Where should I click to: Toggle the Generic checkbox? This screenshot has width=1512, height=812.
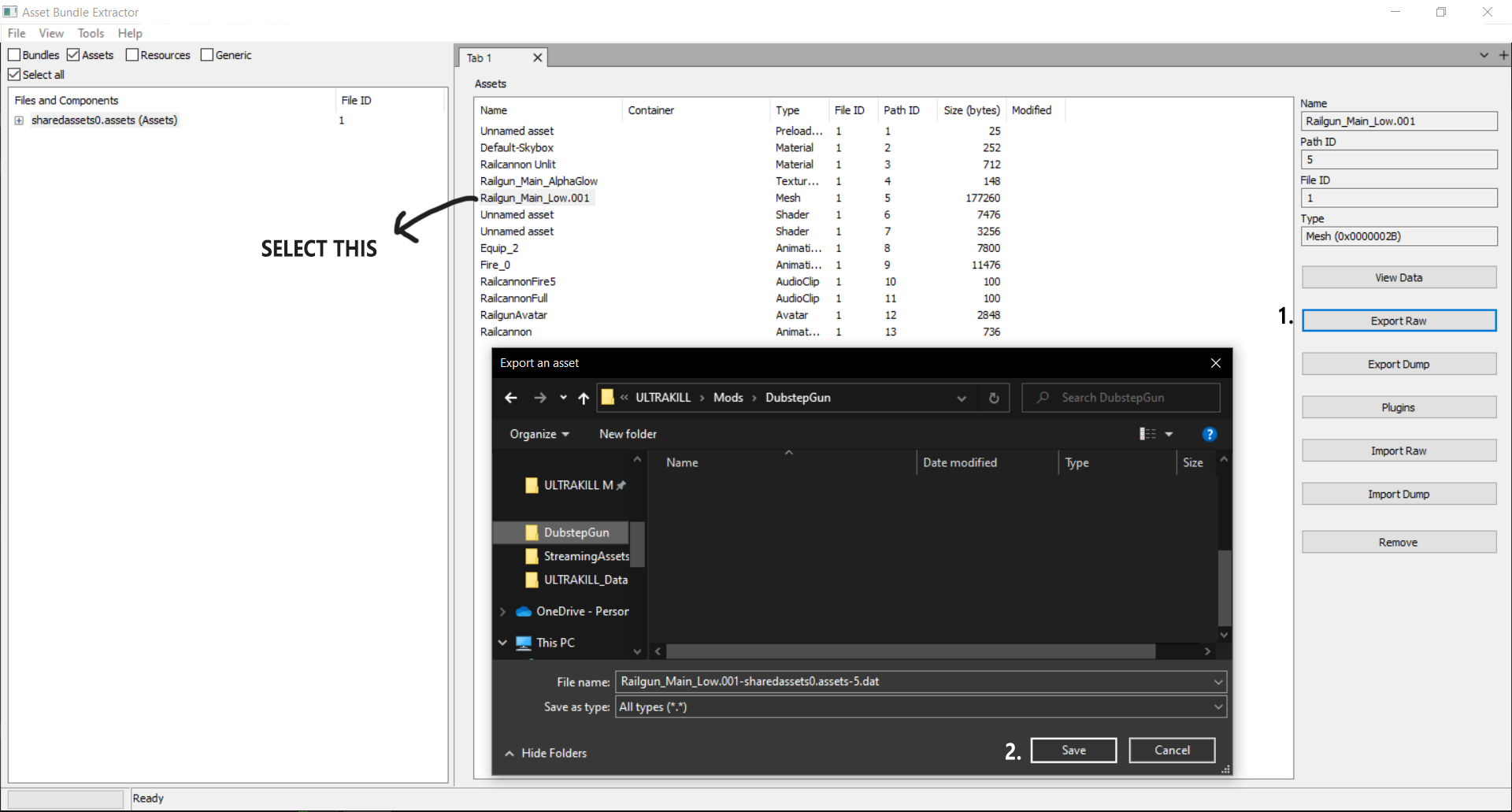point(207,54)
